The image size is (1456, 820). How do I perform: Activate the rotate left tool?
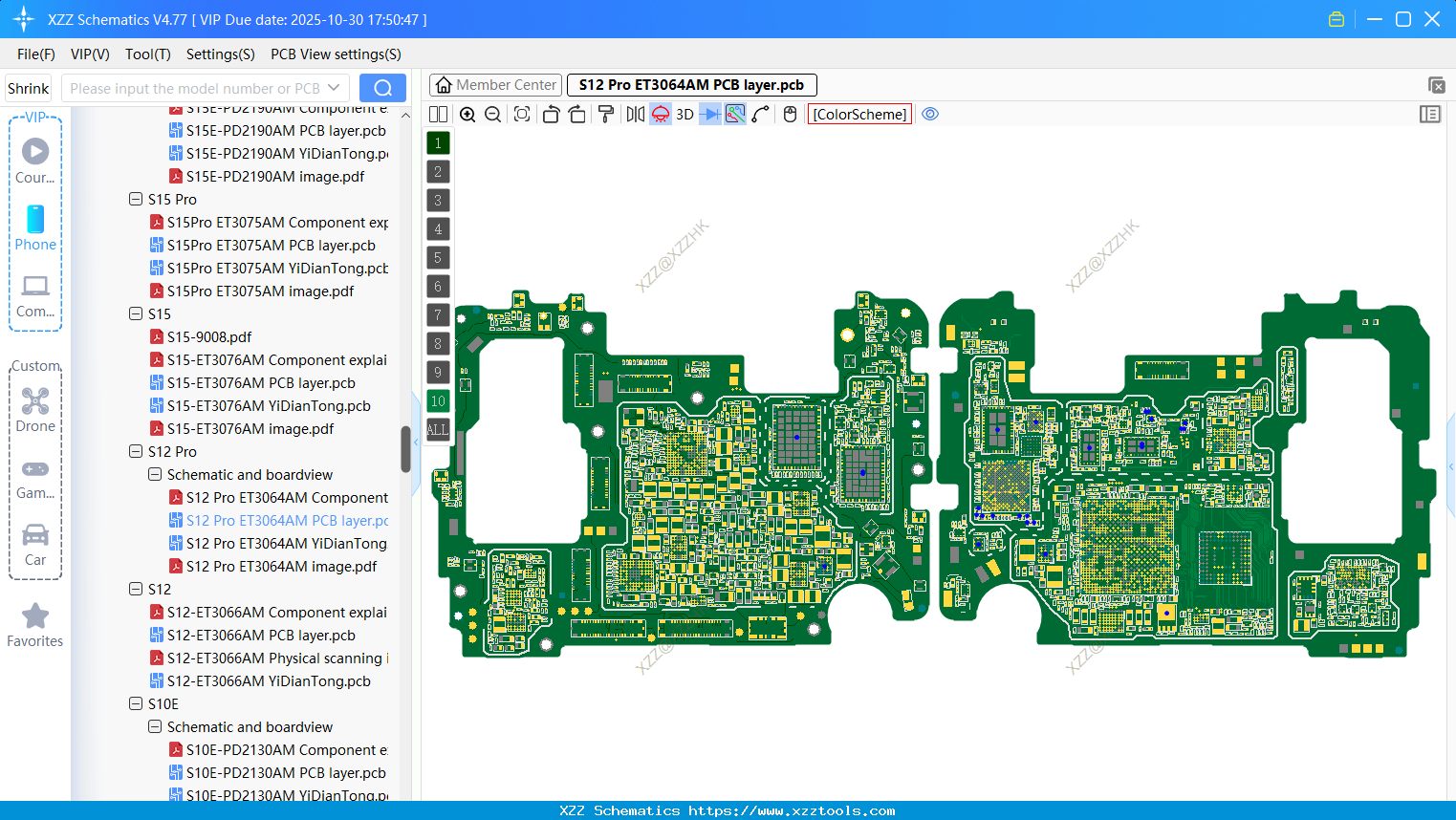551,114
